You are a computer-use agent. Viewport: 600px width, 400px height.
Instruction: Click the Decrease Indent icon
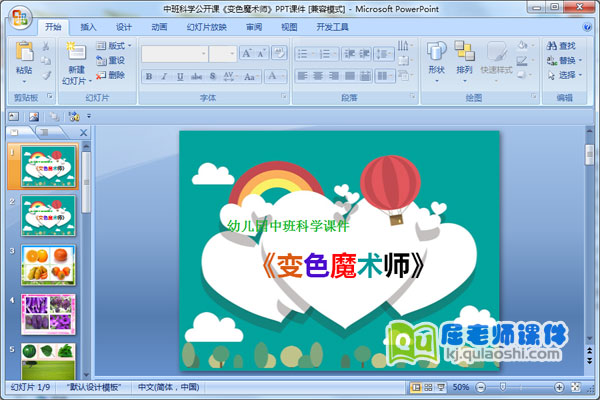[350, 54]
